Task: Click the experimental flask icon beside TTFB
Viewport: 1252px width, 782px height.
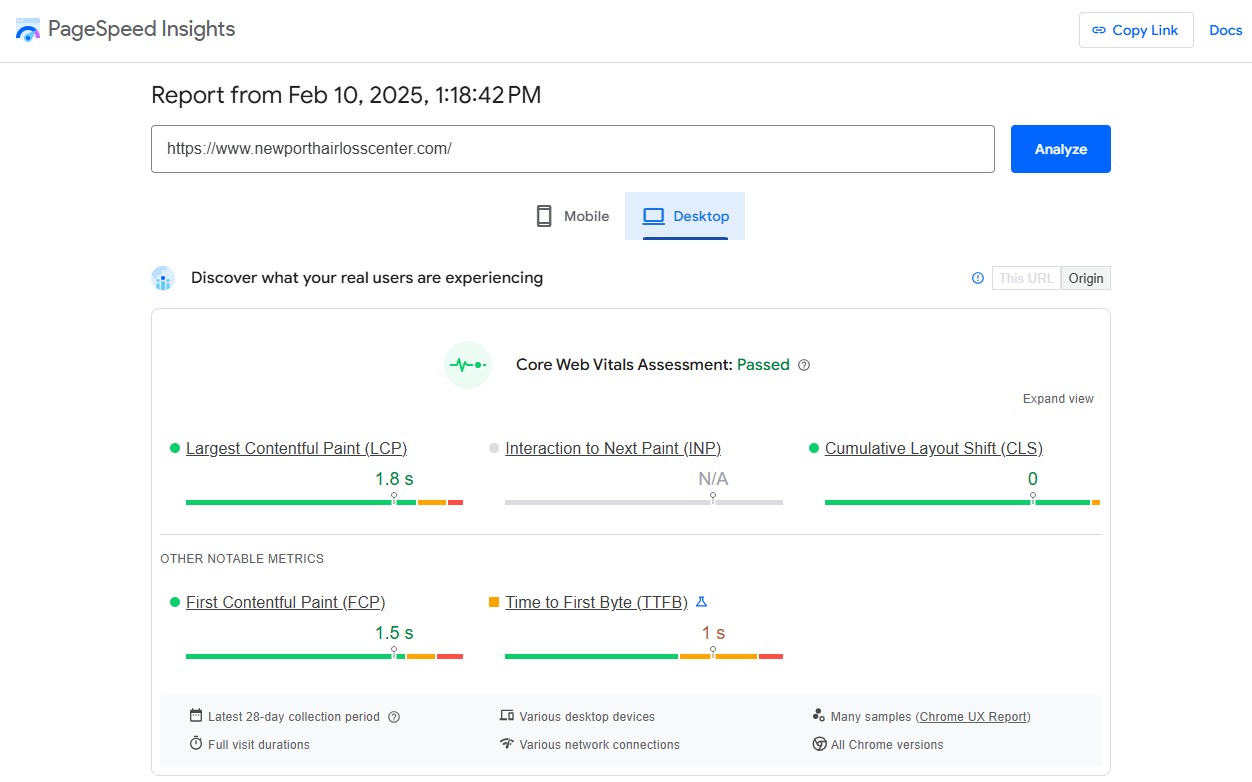Action: tap(702, 602)
